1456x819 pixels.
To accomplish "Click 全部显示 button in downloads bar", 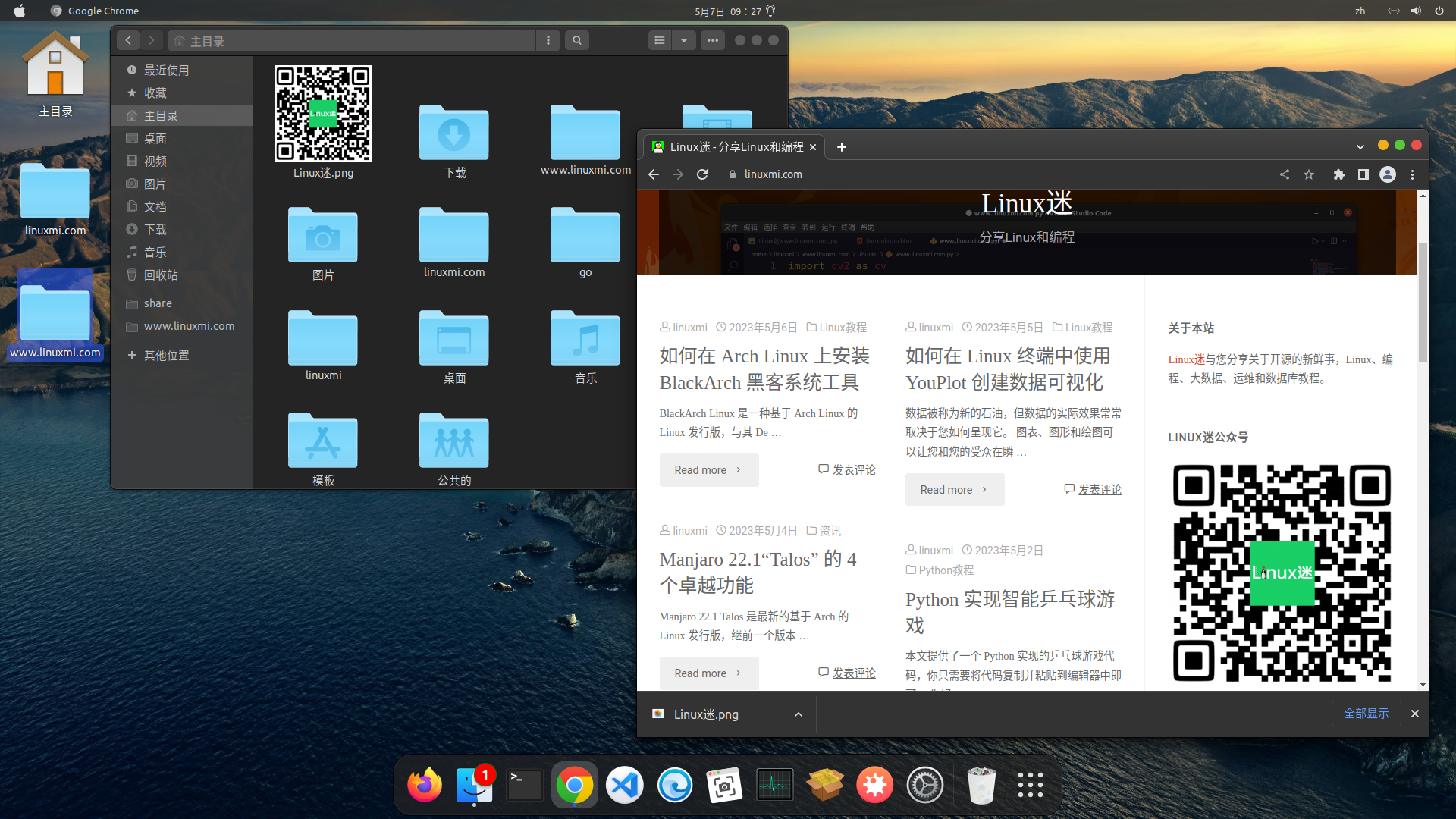I will 1367,714.
